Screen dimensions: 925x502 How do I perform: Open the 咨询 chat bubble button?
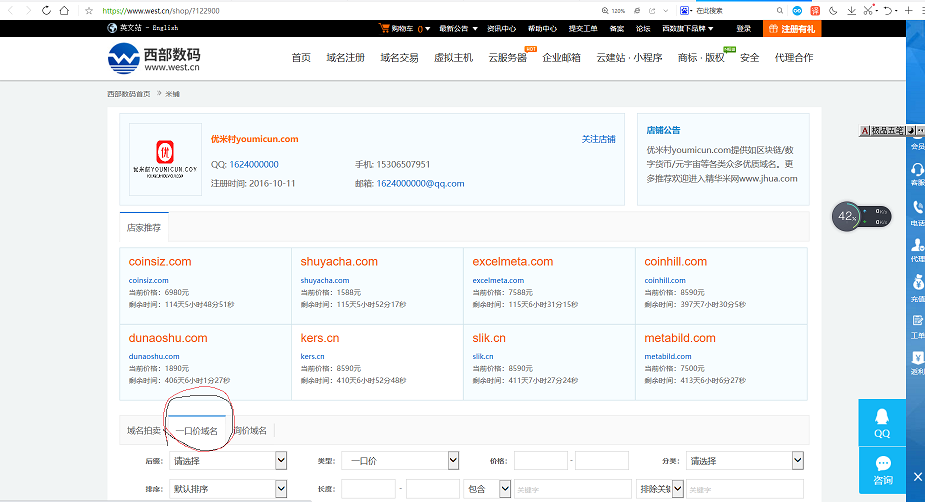pos(882,470)
